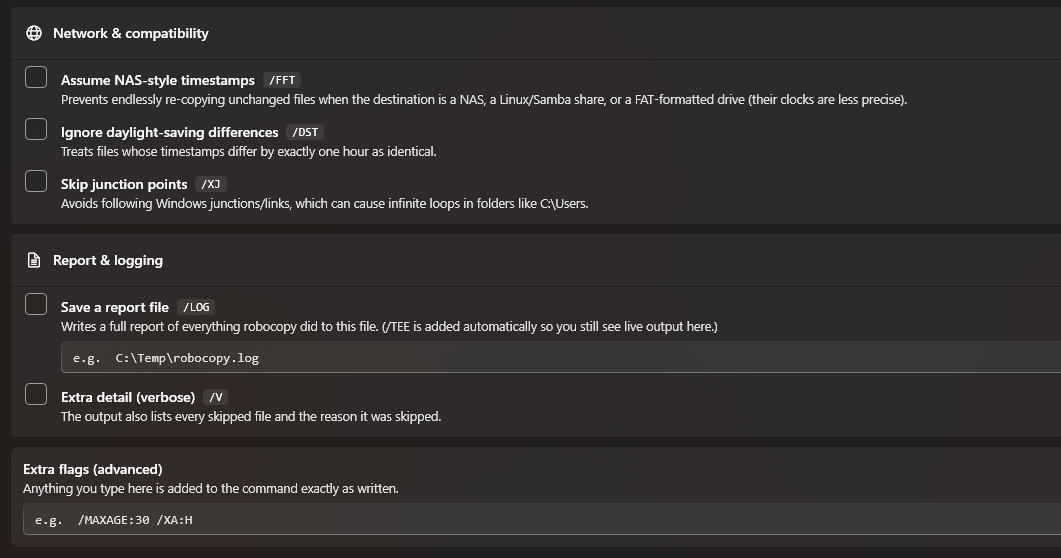
Task: Click the Extra flags (advanced) heading text
Action: 93,469
